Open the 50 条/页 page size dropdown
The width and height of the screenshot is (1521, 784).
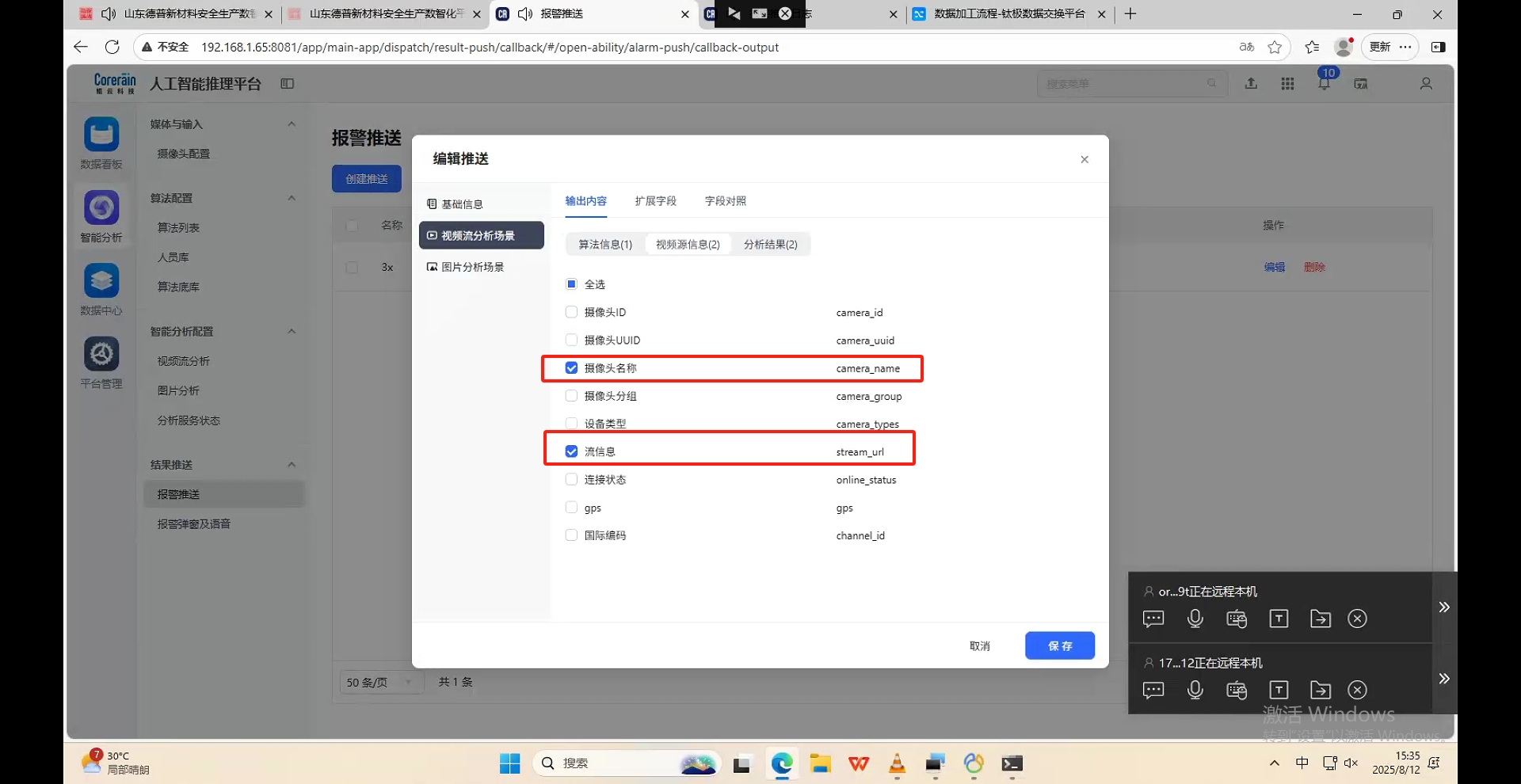[380, 682]
